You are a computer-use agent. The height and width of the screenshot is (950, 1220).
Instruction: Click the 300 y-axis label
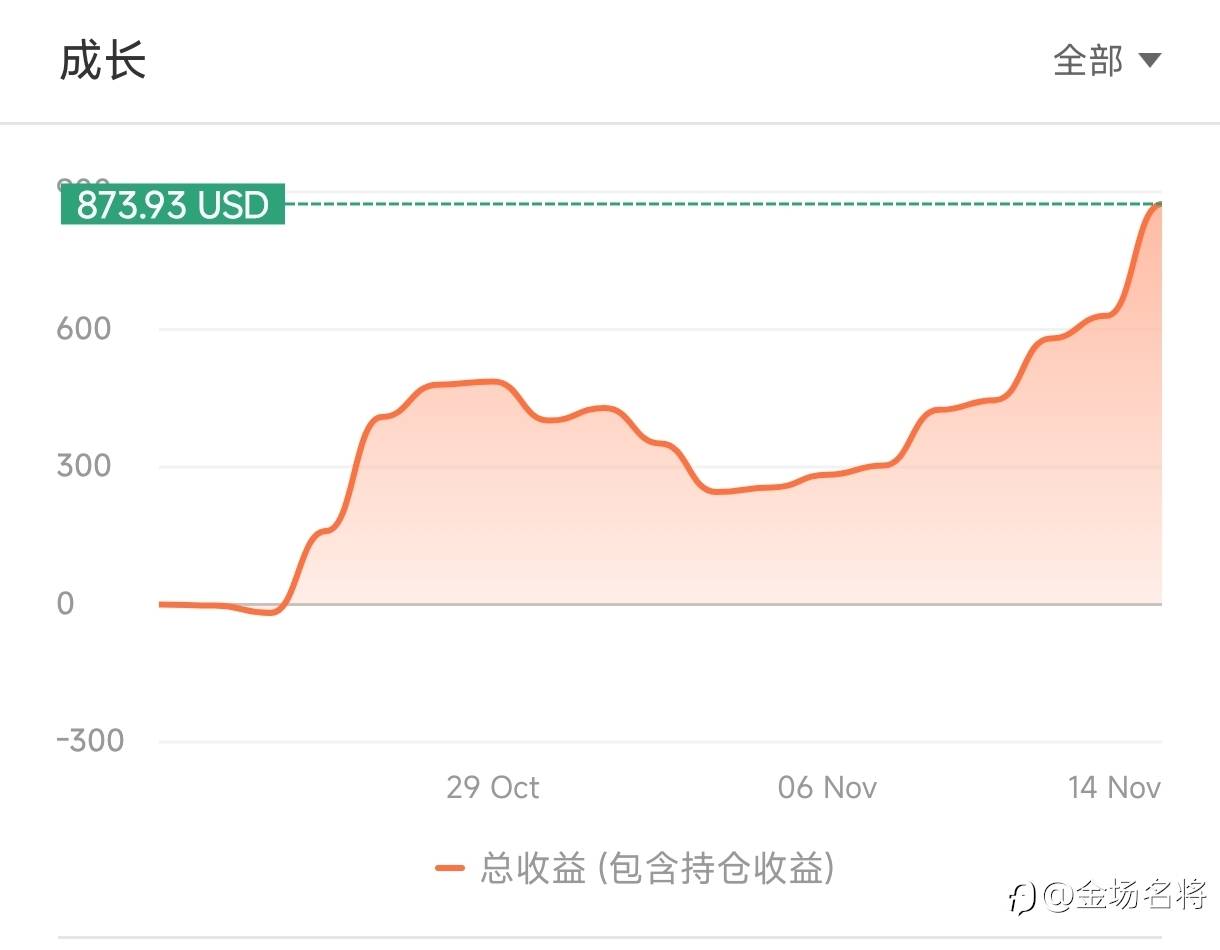coord(83,466)
